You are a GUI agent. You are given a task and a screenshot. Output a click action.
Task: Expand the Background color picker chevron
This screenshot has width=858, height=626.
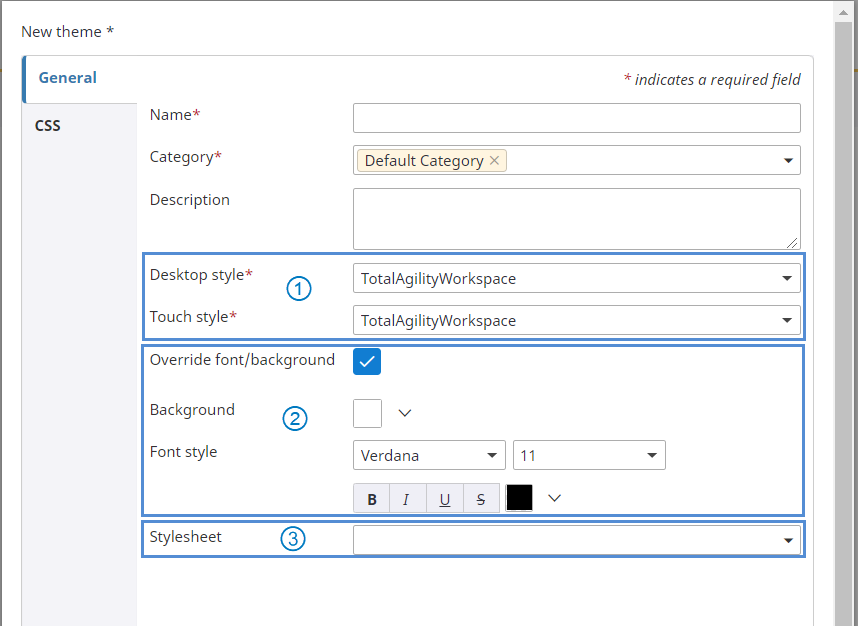405,412
